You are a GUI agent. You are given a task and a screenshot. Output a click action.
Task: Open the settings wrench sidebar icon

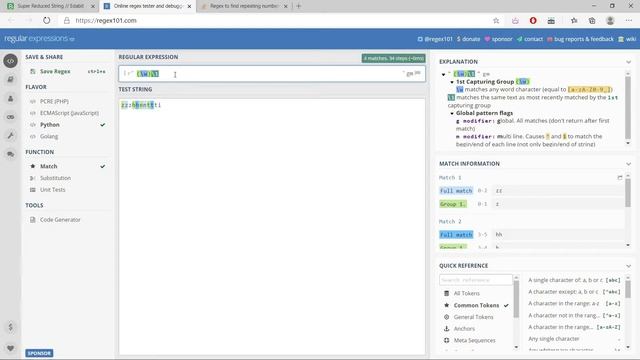(x=11, y=136)
